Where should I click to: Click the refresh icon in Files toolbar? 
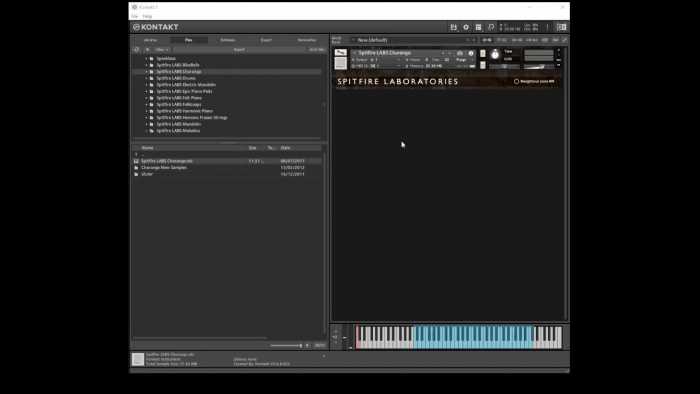point(137,50)
